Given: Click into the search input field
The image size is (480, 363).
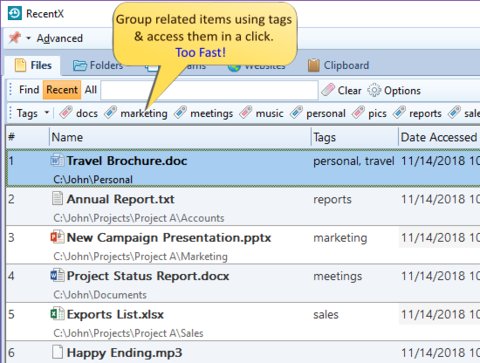Looking at the screenshot, I should [209, 90].
